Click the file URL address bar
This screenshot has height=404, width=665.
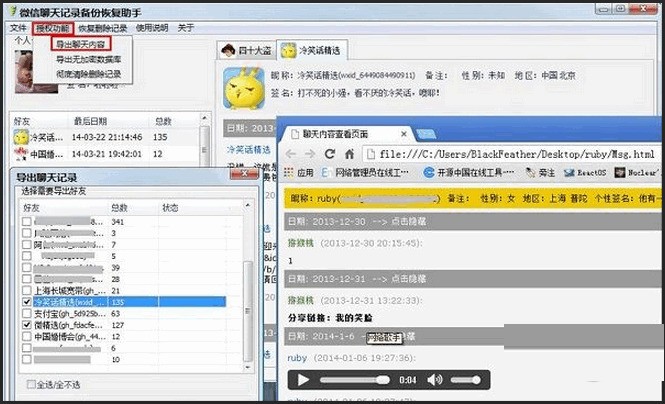[513, 154]
